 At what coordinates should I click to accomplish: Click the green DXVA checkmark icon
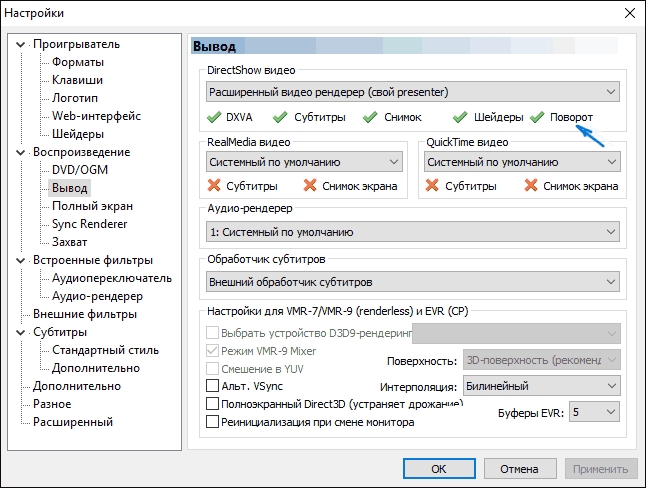click(214, 118)
